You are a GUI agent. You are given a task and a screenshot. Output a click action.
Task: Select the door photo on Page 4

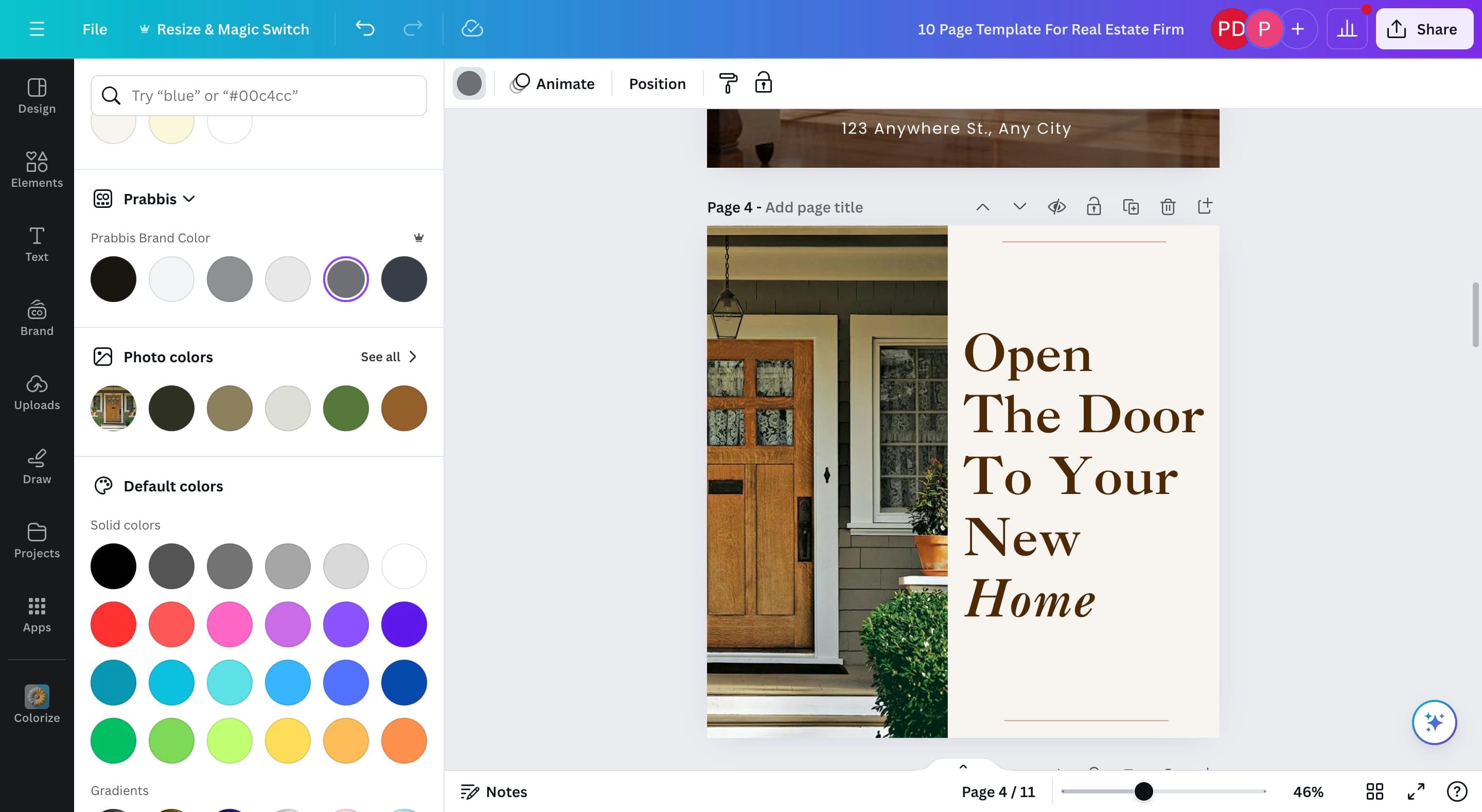click(827, 481)
